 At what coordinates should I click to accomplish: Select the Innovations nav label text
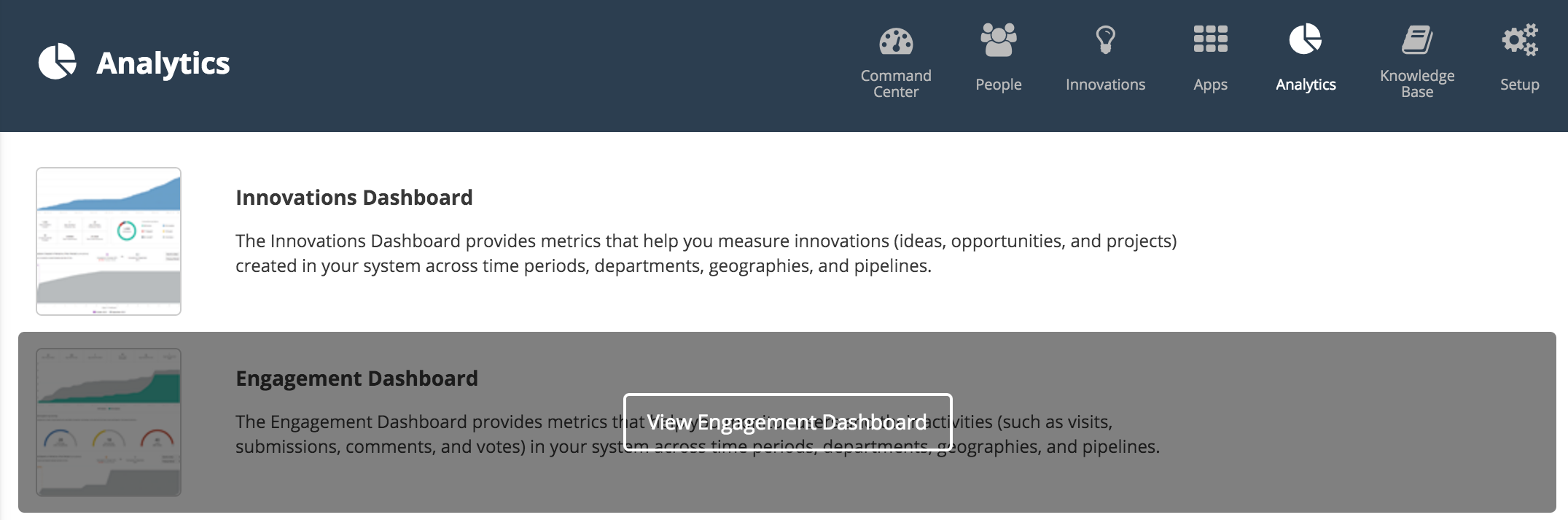pyautogui.click(x=1105, y=85)
